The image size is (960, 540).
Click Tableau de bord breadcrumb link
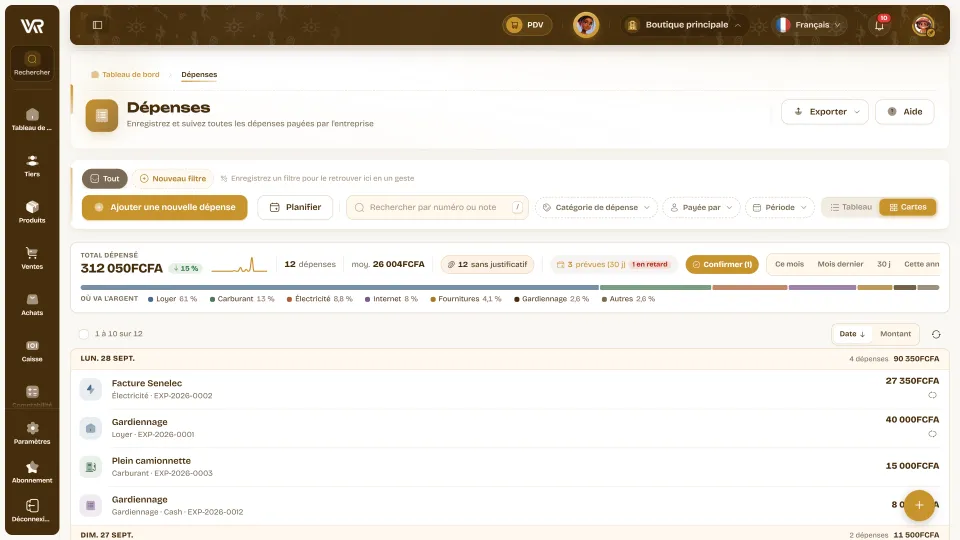click(x=126, y=75)
